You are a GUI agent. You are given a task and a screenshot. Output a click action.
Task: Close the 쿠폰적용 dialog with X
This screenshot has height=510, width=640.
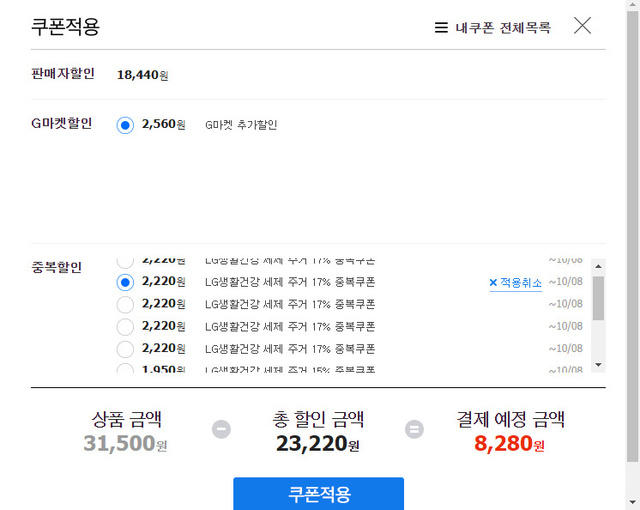582,26
